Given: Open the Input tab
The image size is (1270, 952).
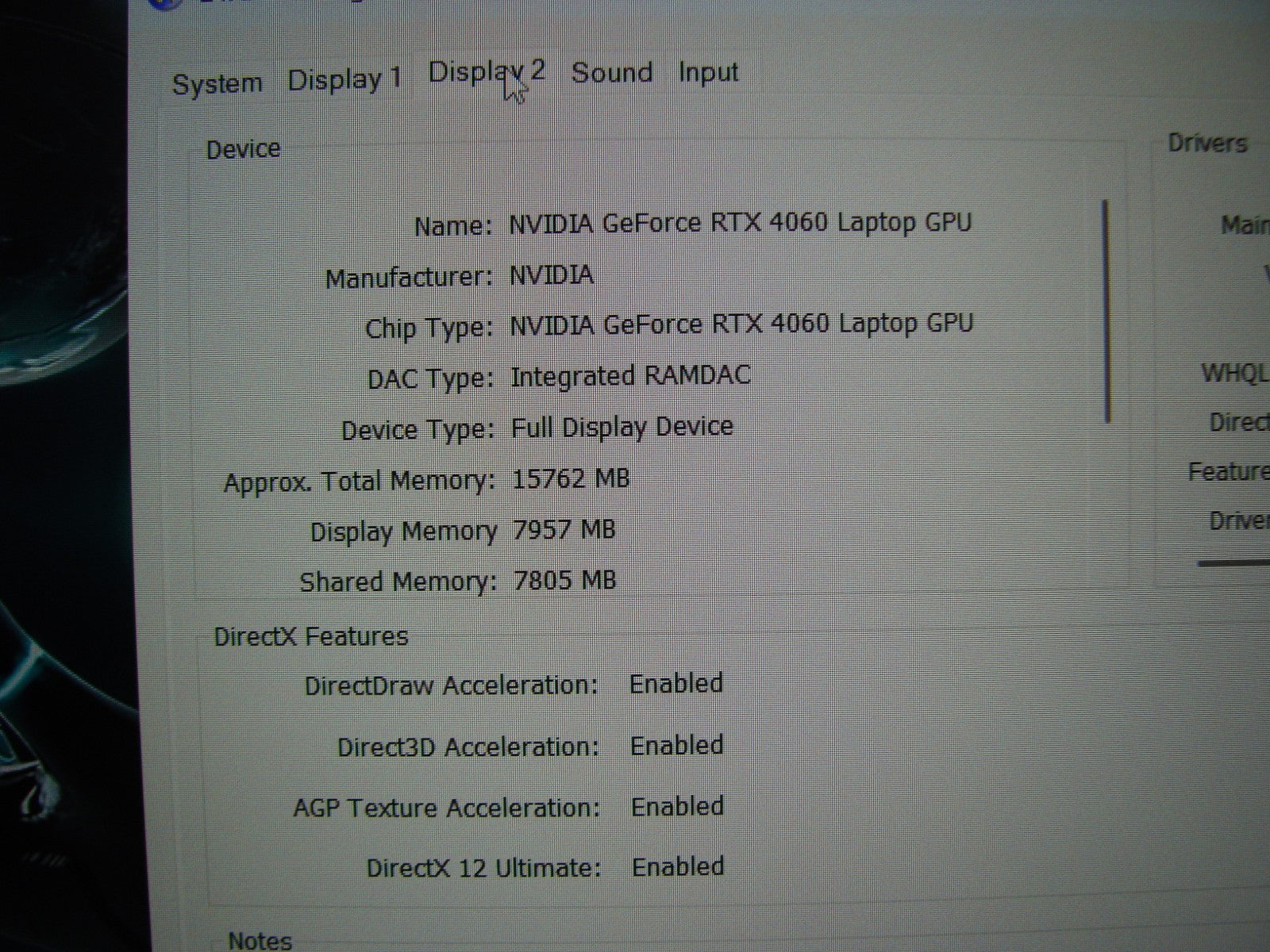Looking at the screenshot, I should click(708, 72).
